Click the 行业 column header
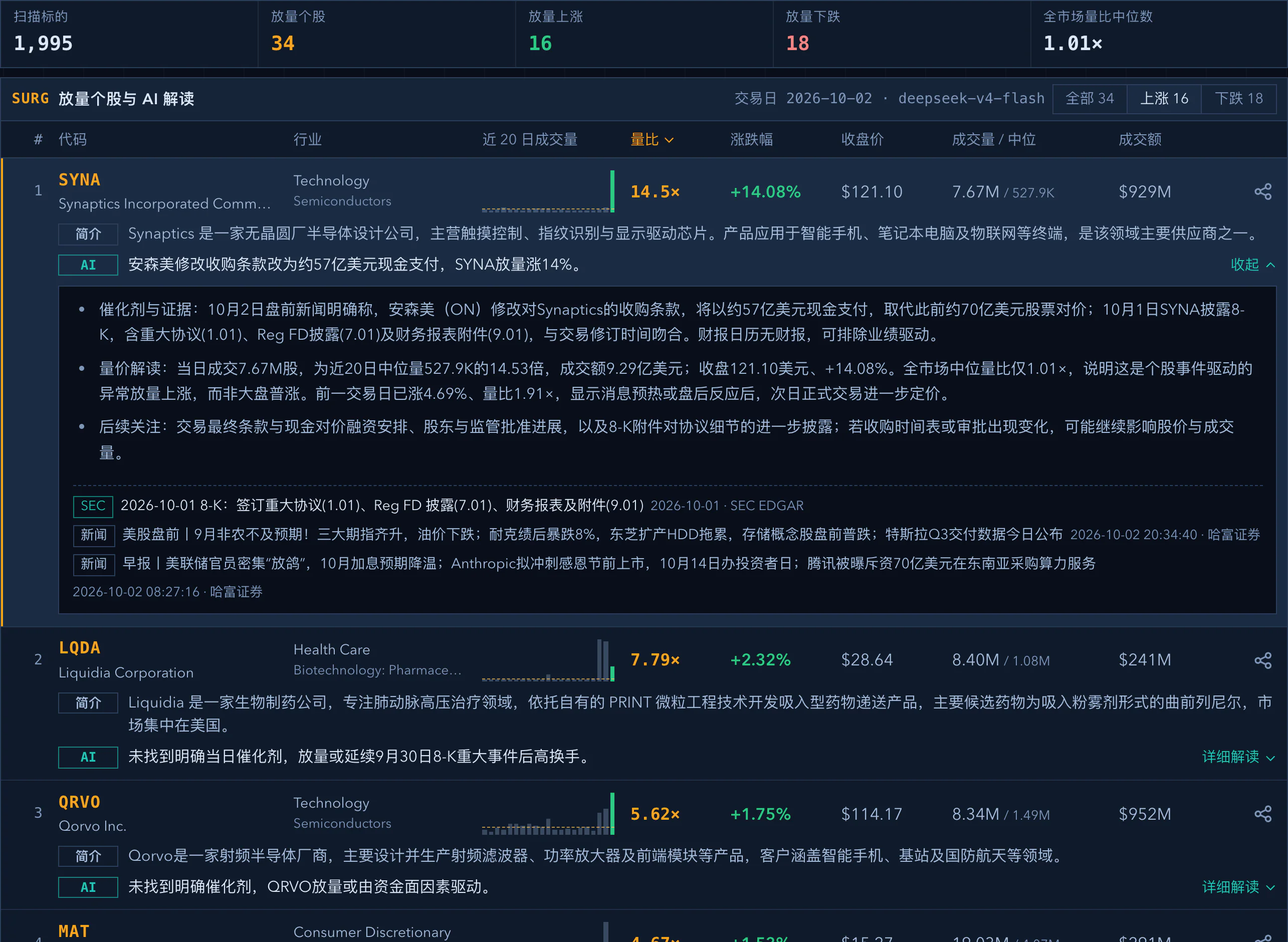1288x942 pixels. [x=307, y=140]
